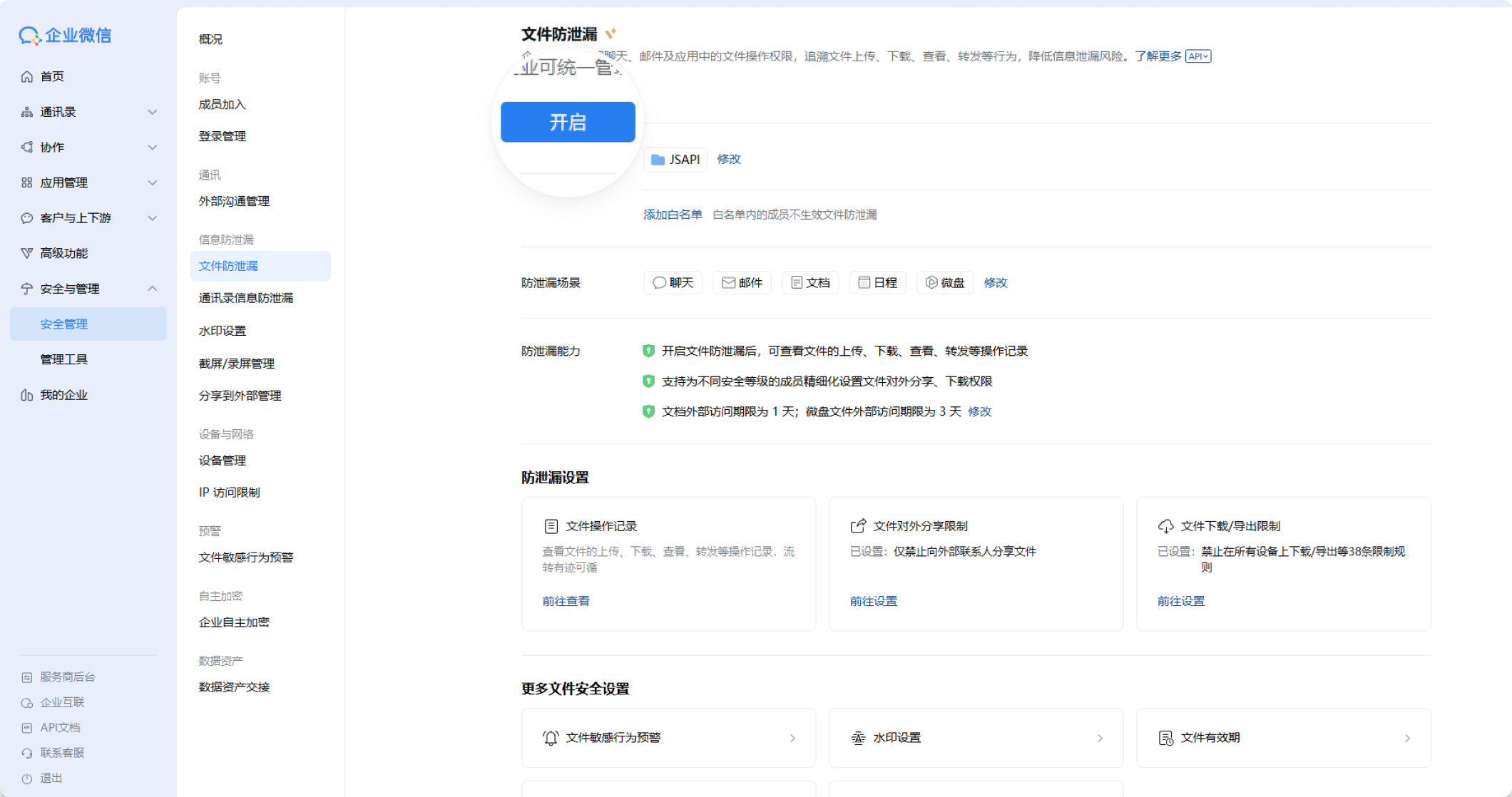
Task: Open the 概况 section
Action: click(x=210, y=39)
